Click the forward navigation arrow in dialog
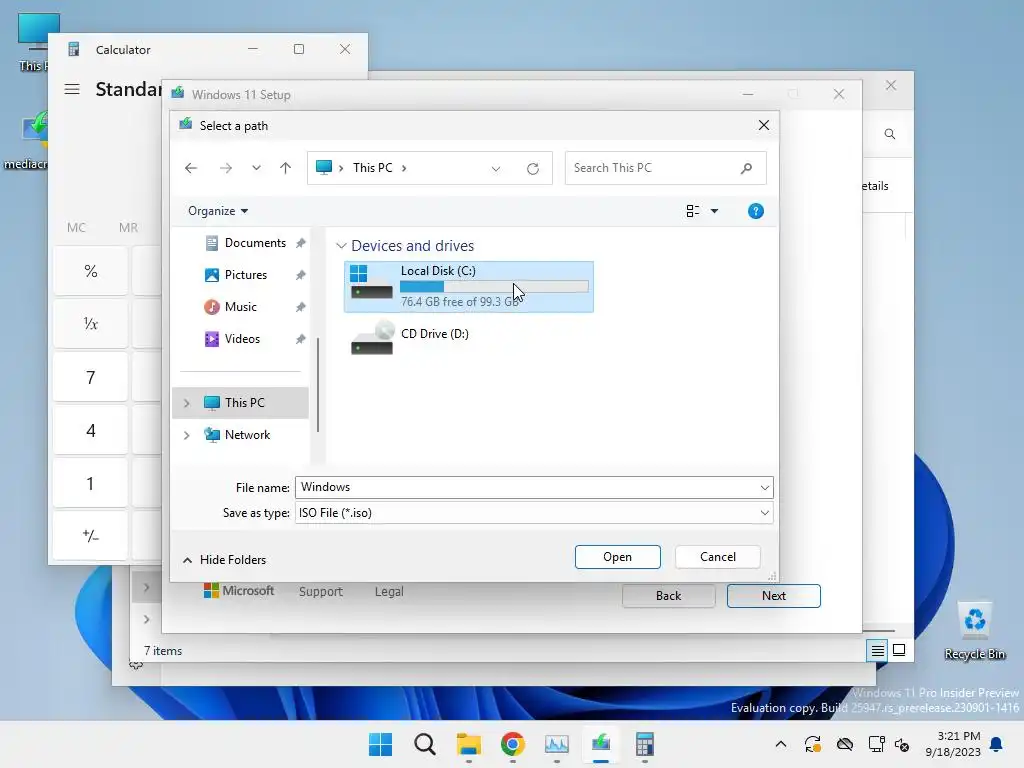 [226, 168]
